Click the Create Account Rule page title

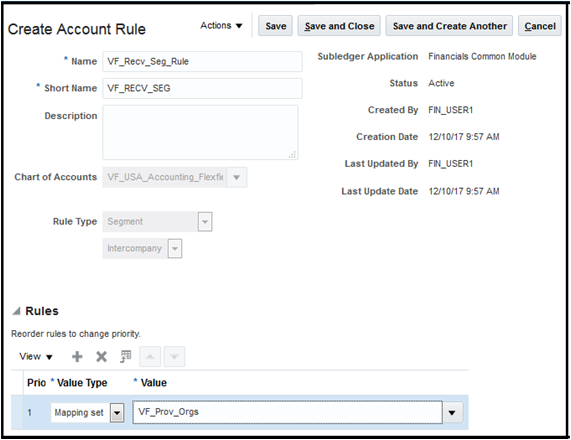click(77, 29)
